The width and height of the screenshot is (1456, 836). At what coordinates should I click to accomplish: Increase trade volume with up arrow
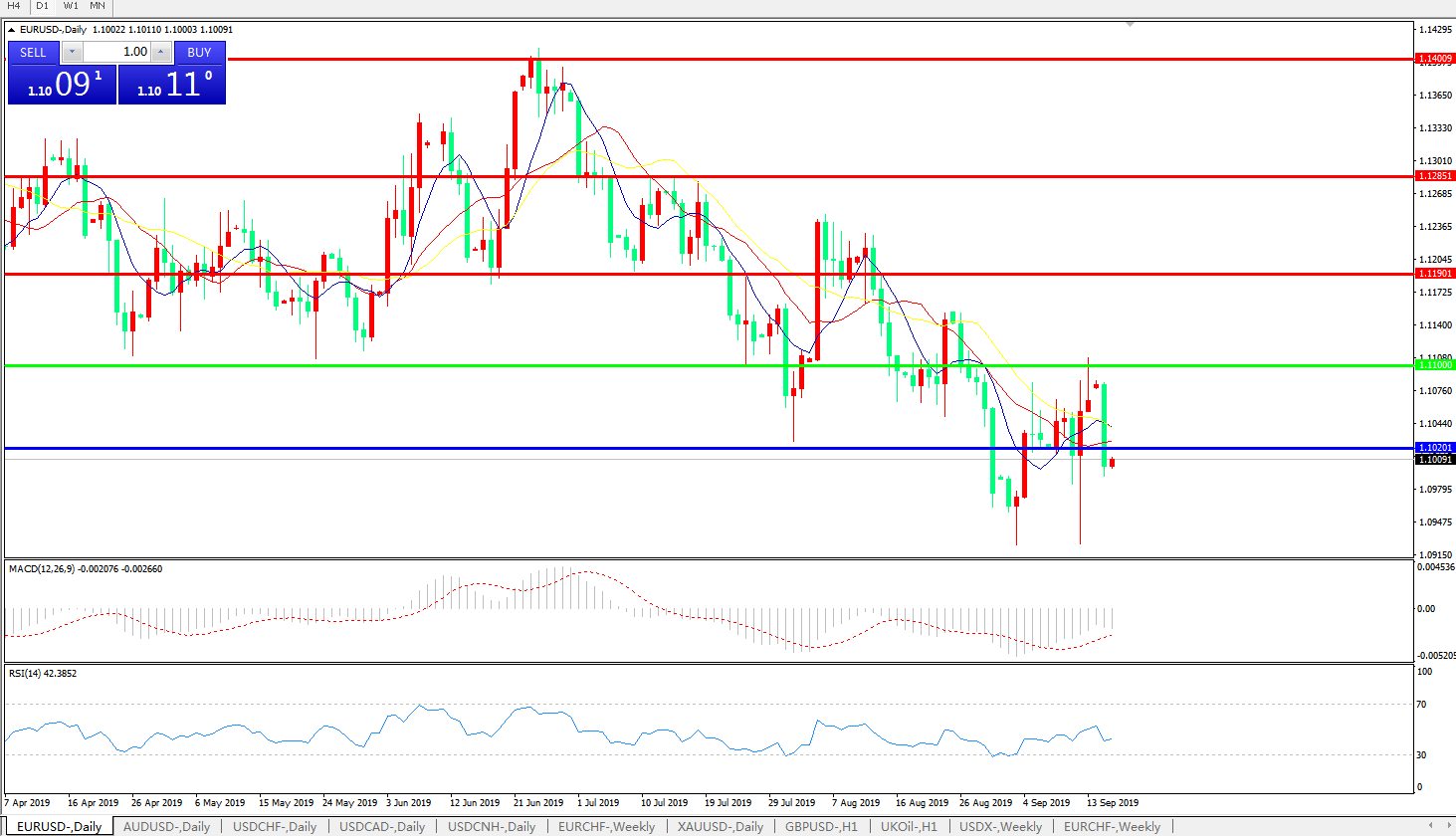[161, 52]
